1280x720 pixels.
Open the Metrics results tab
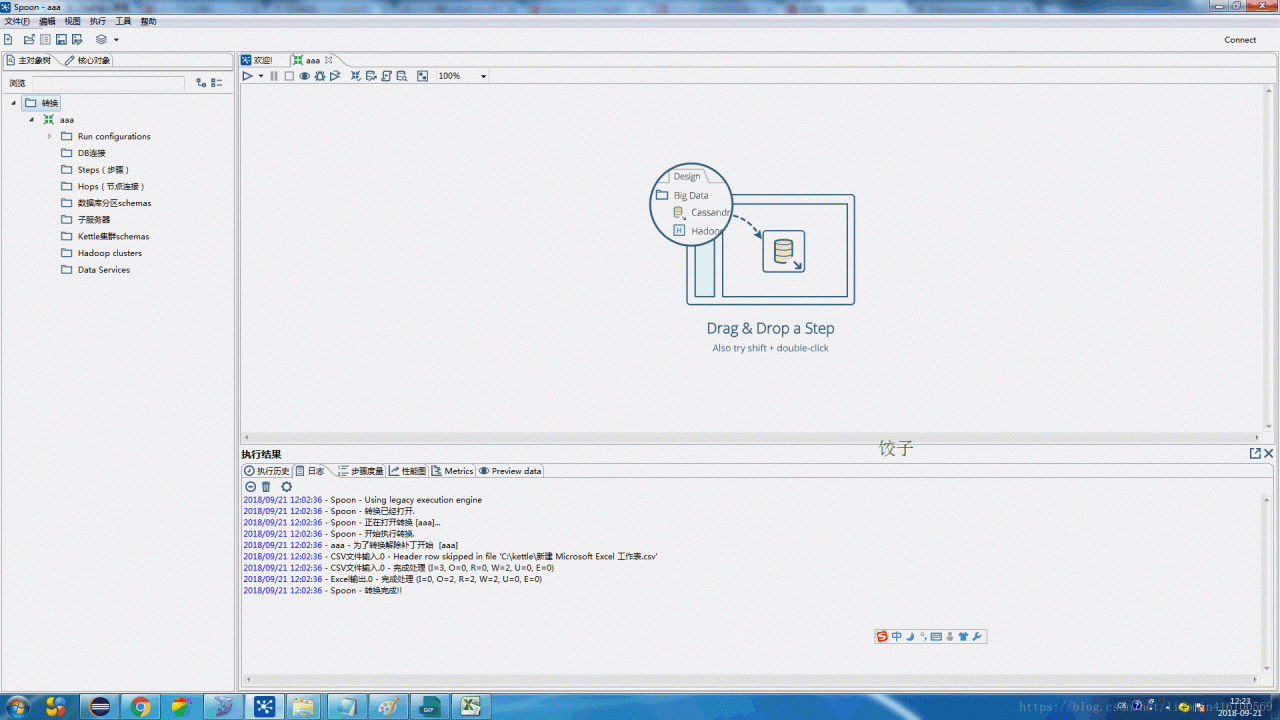[452, 471]
